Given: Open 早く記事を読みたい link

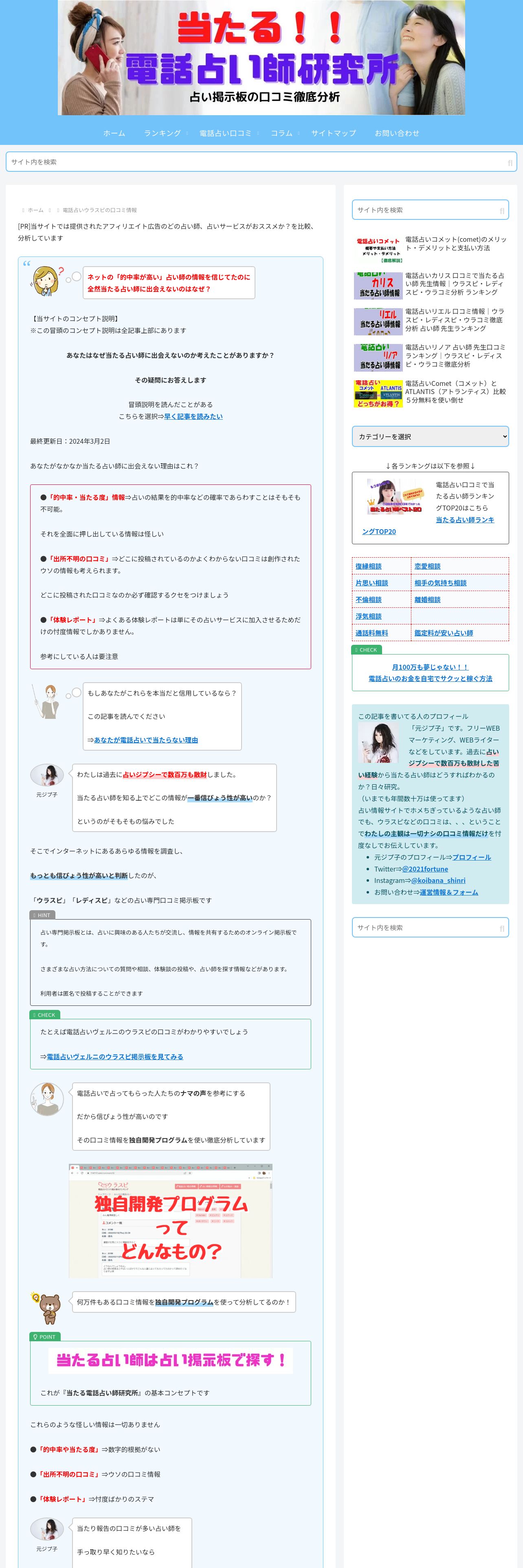Looking at the screenshot, I should pyautogui.click(x=193, y=416).
